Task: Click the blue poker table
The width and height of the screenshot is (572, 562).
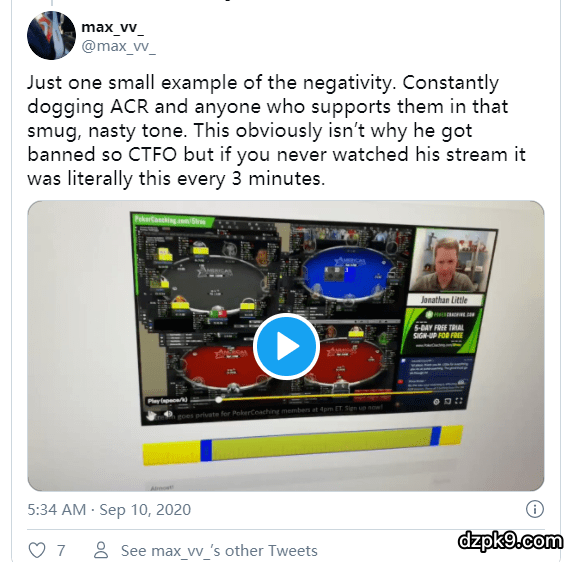Action: click(349, 274)
